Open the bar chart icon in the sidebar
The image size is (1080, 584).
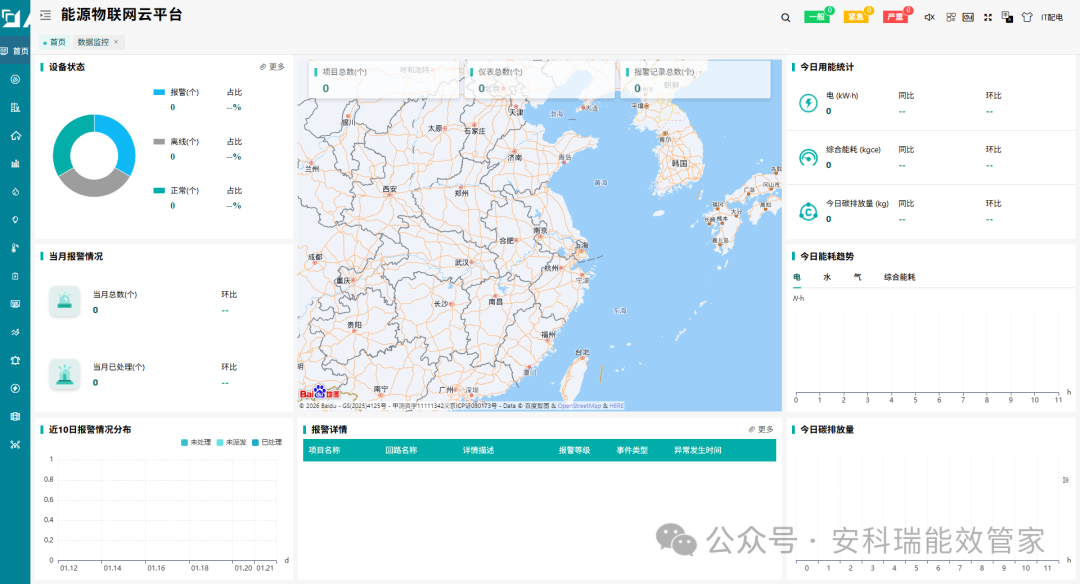pyautogui.click(x=15, y=164)
